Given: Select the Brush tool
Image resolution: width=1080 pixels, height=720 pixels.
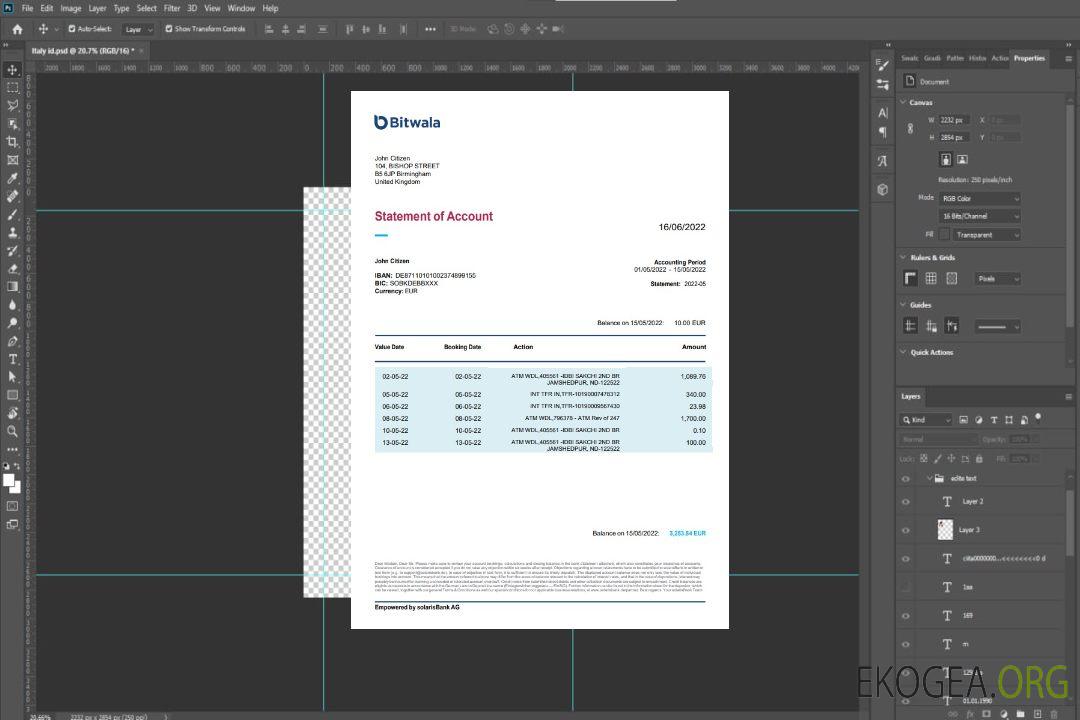Looking at the screenshot, I should tap(12, 214).
